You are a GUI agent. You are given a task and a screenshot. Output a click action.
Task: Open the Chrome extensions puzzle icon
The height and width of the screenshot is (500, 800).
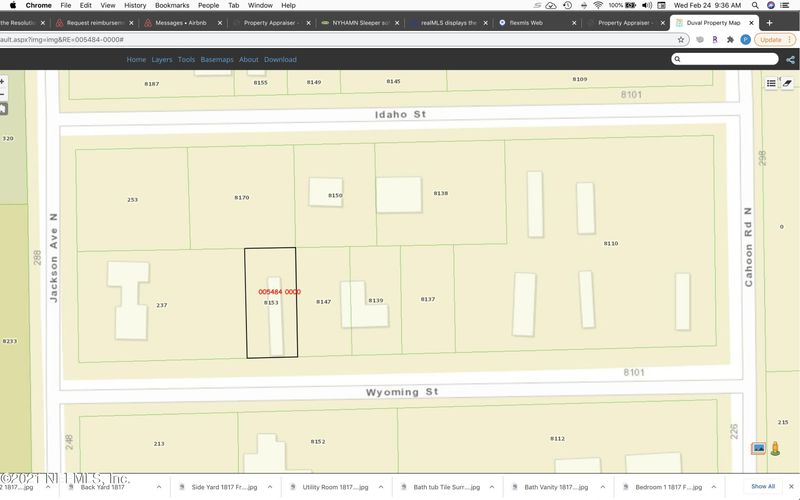tap(730, 39)
